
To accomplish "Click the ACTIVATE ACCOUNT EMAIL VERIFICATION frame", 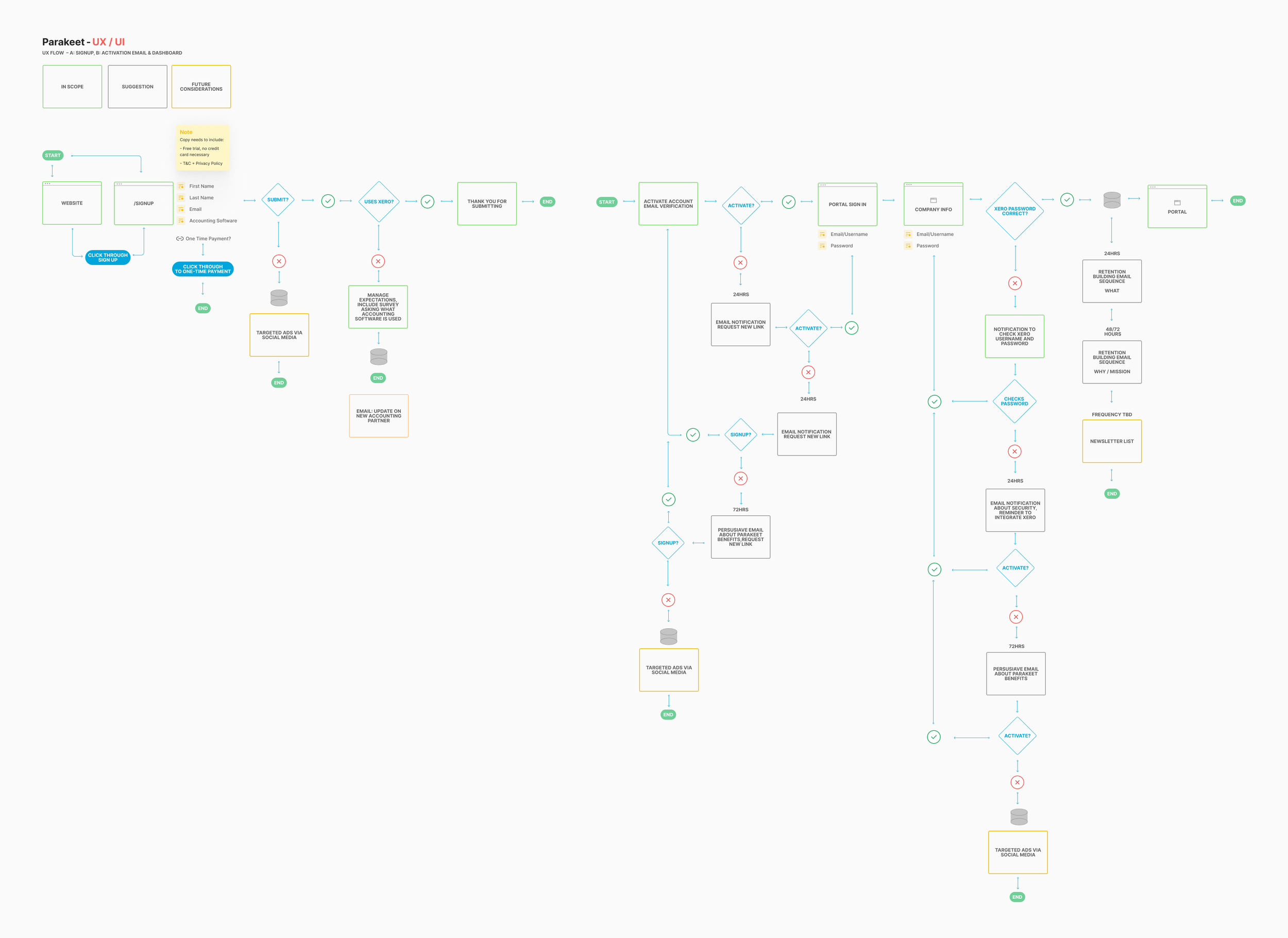I will [x=668, y=204].
